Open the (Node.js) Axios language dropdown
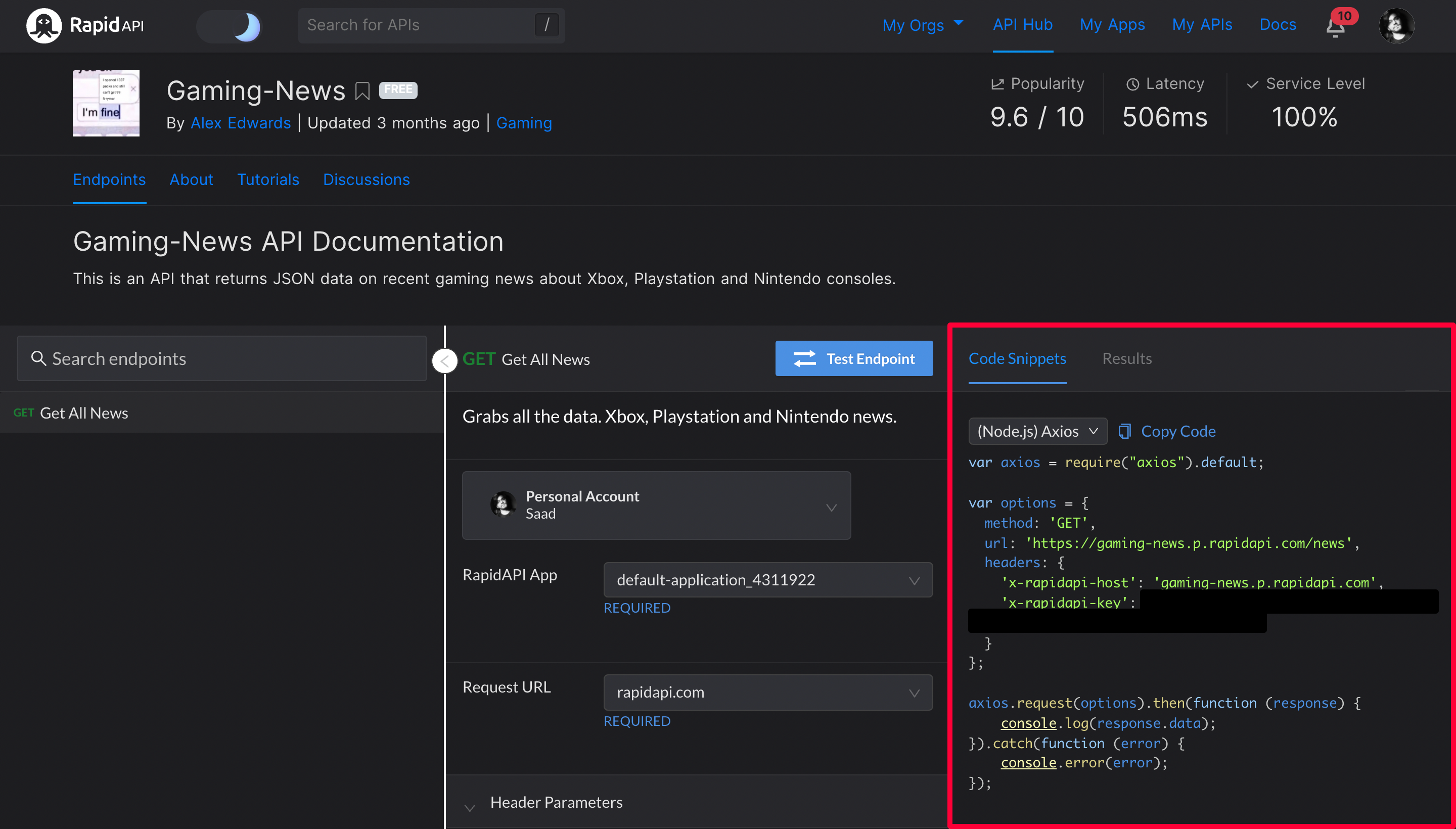 coord(1037,431)
